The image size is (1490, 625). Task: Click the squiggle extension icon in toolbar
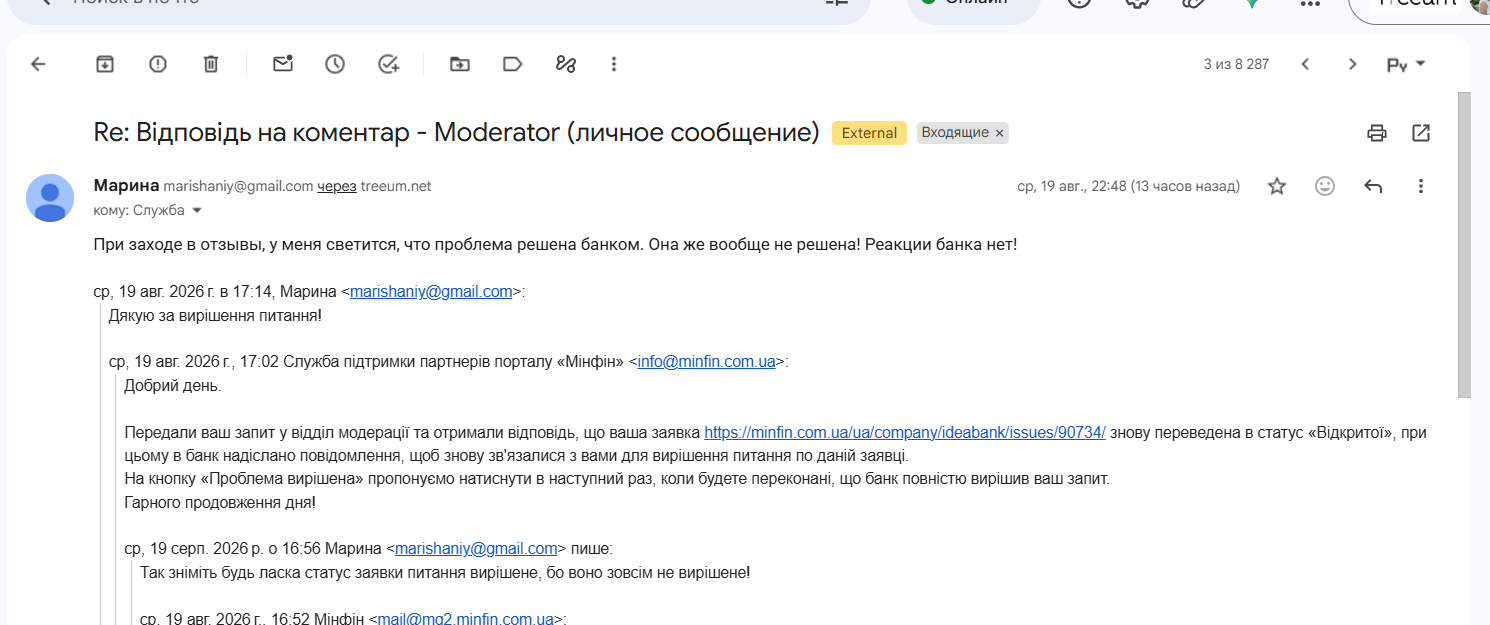(x=566, y=64)
